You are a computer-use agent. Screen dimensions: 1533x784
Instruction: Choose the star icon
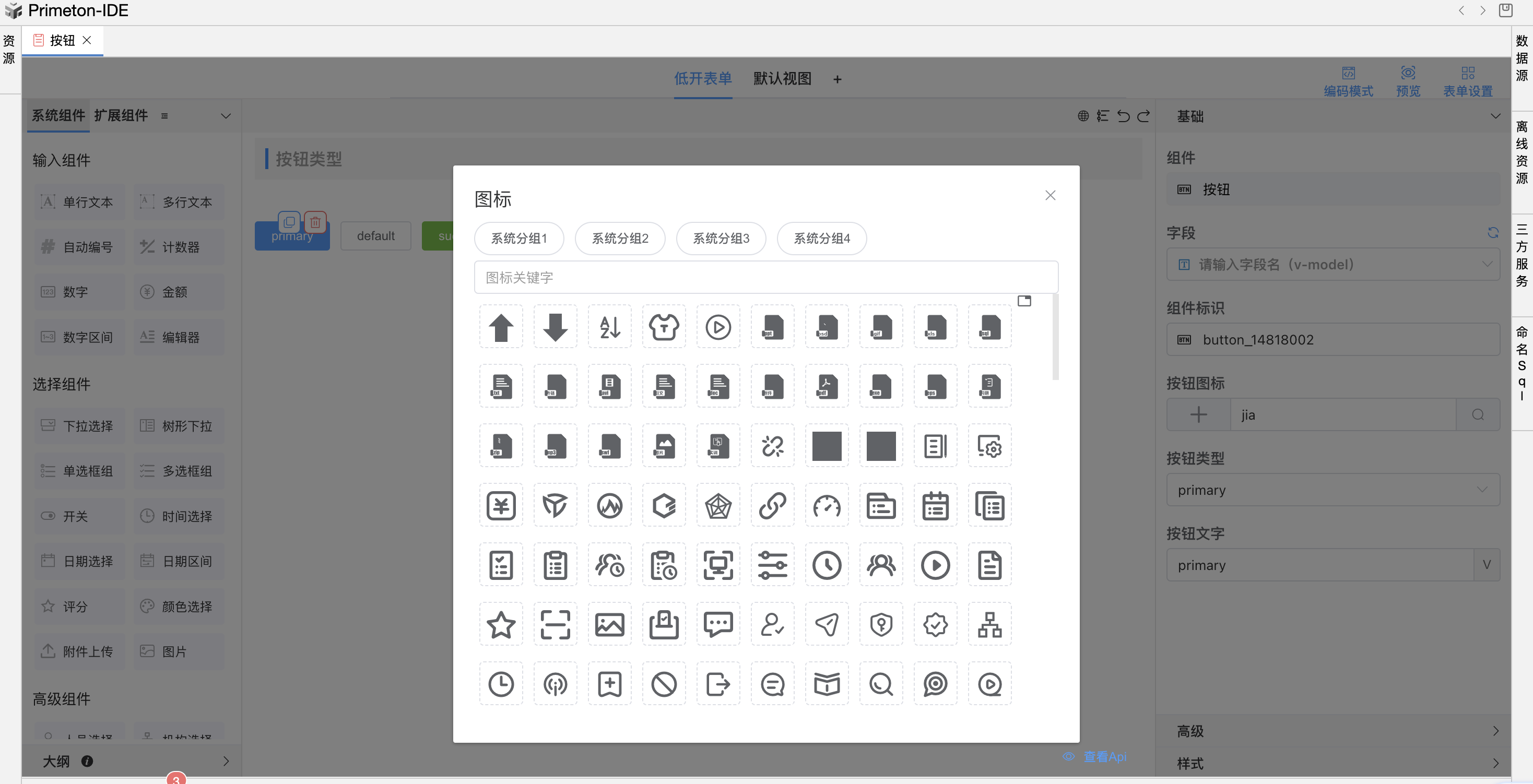(x=501, y=625)
